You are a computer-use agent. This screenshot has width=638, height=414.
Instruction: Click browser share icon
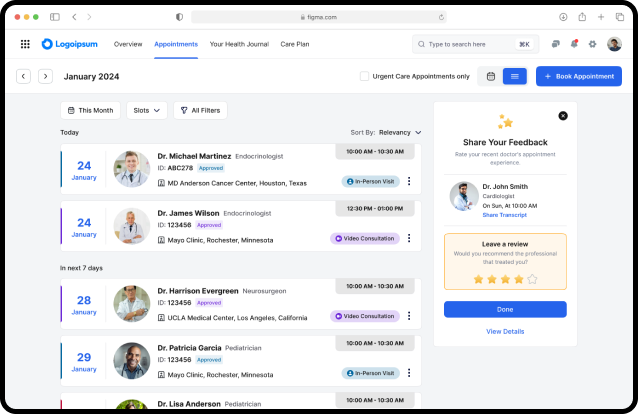pyautogui.click(x=582, y=17)
